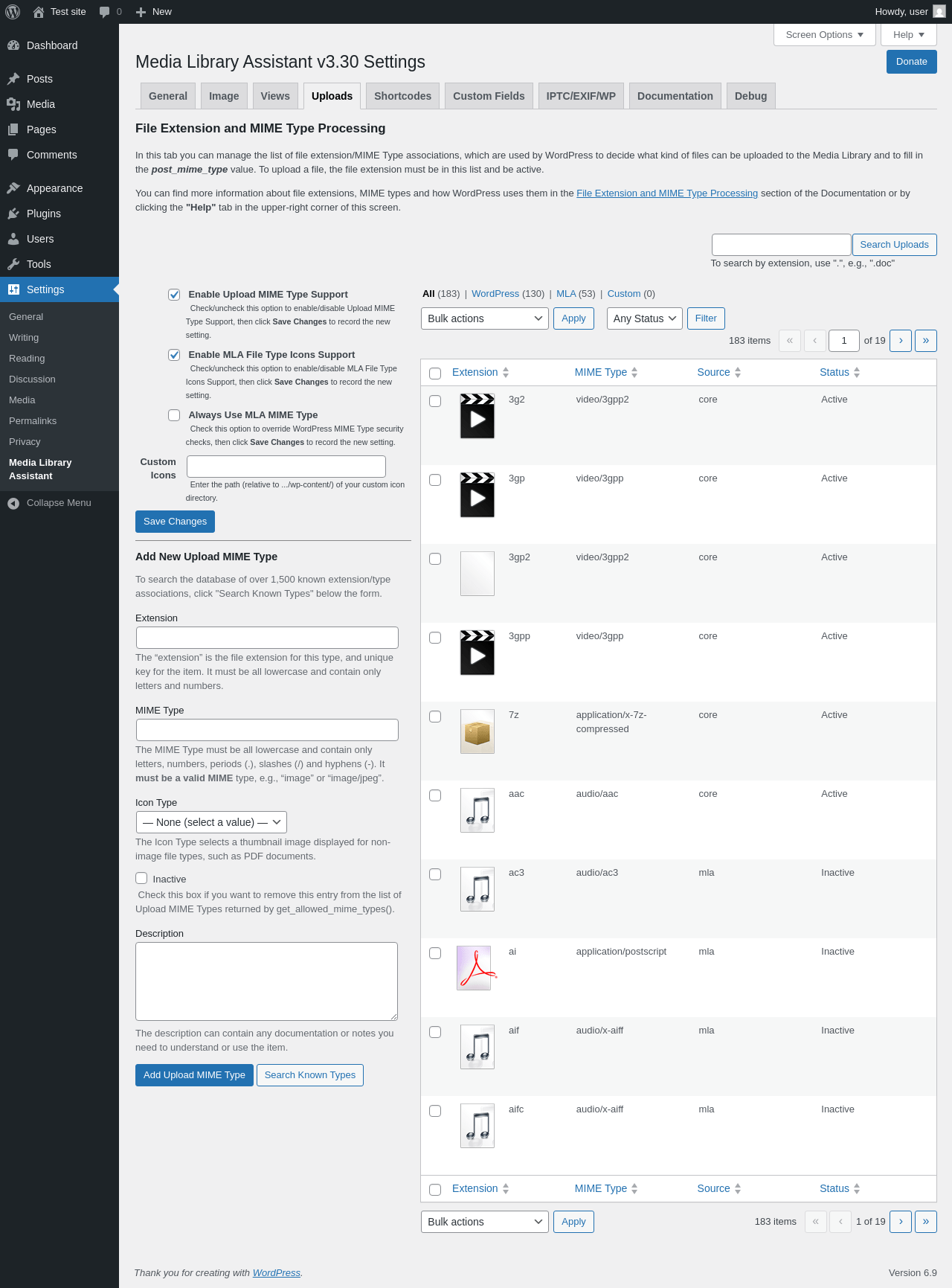The height and width of the screenshot is (1288, 952).
Task: Click the 3g2 video clapperboard icon
Action: pyautogui.click(x=477, y=416)
